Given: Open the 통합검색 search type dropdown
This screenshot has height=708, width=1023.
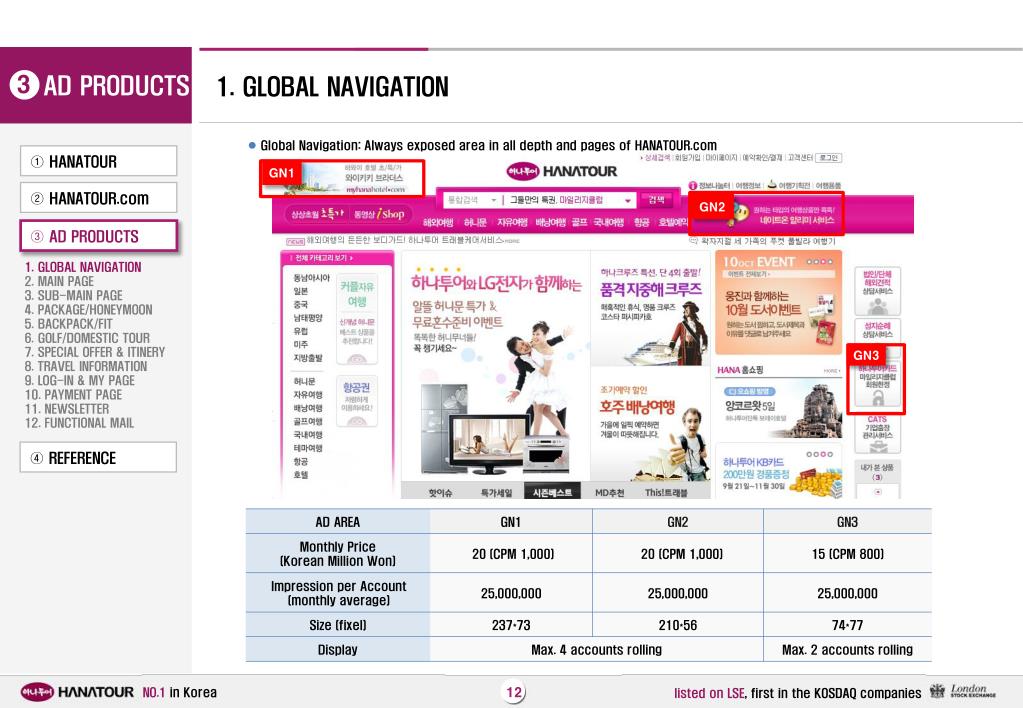Looking at the screenshot, I should coord(472,200).
